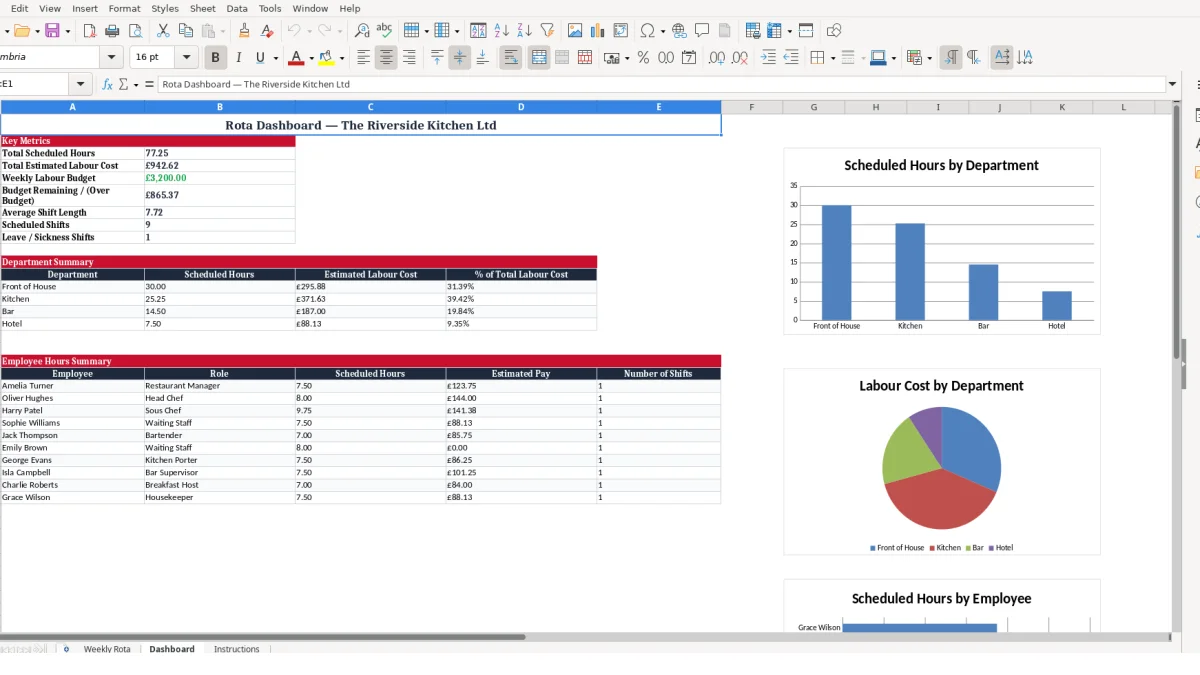Align cell text left

364,58
